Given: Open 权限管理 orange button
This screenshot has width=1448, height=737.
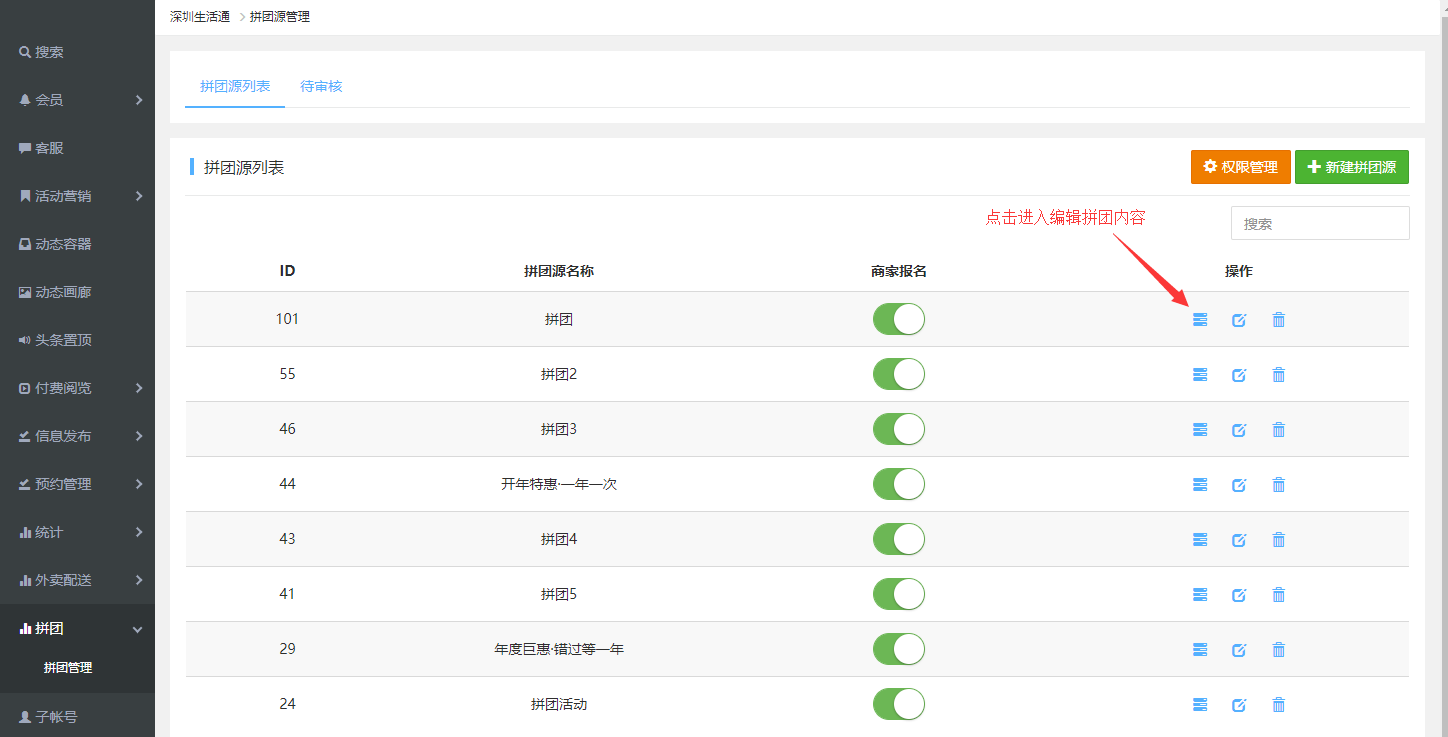Looking at the screenshot, I should click(x=1239, y=167).
